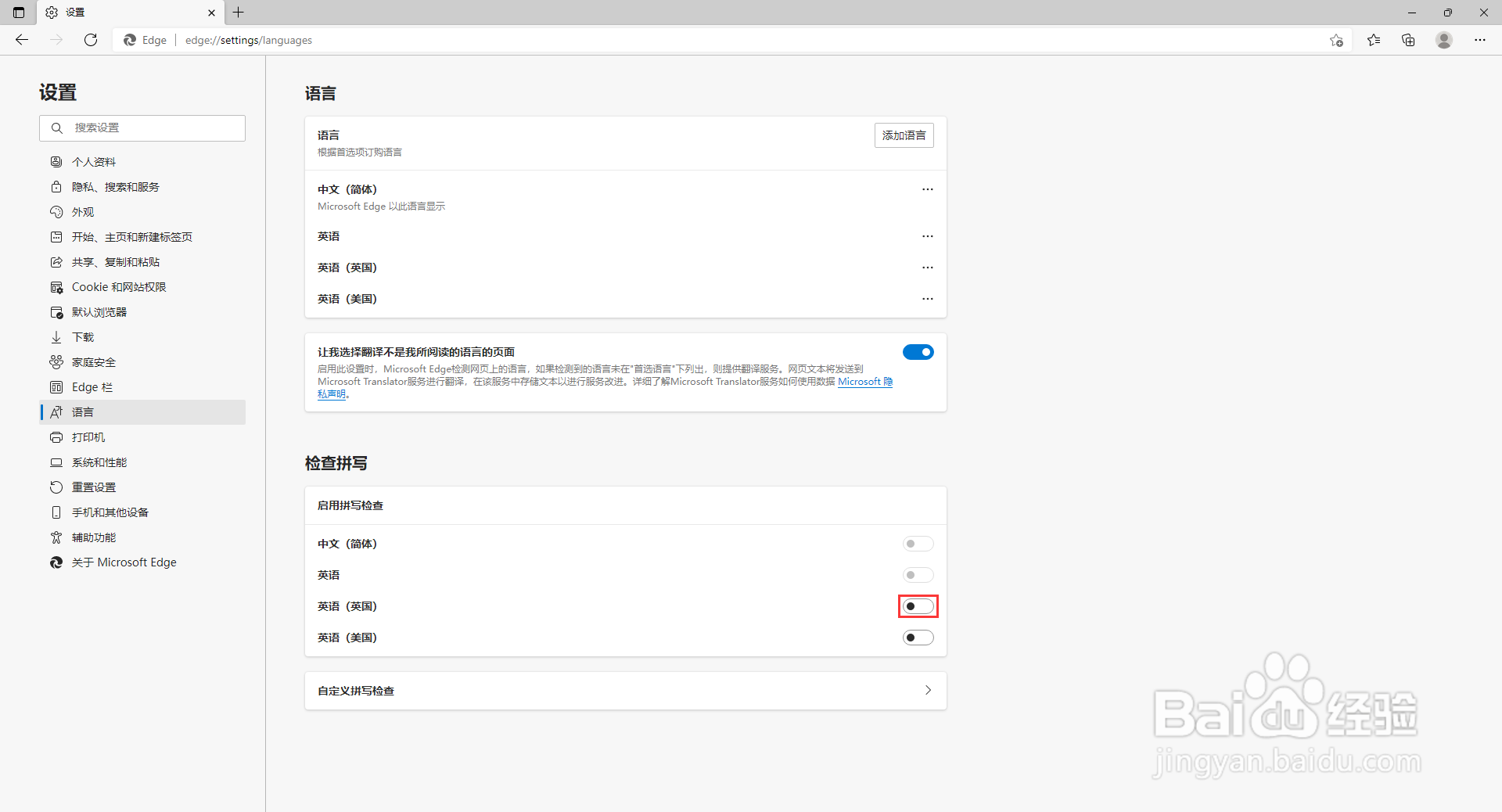Click the 家庭安全 family icon
The image size is (1502, 812).
[x=56, y=362]
